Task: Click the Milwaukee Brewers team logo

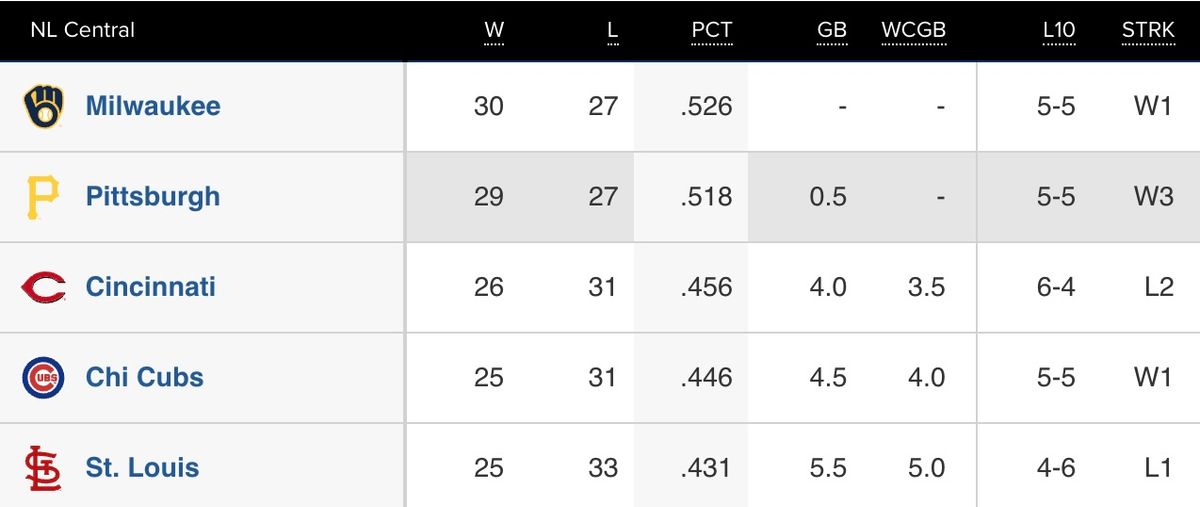Action: 44,107
